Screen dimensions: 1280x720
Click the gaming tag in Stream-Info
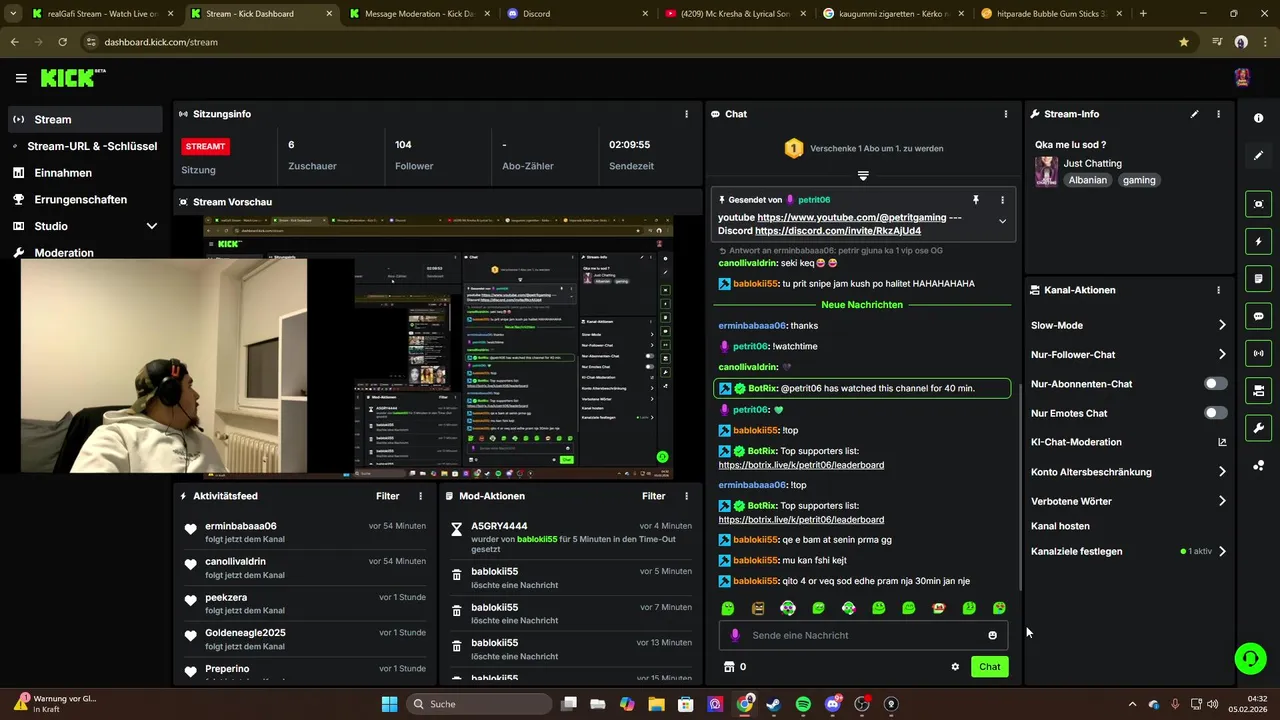(1139, 180)
